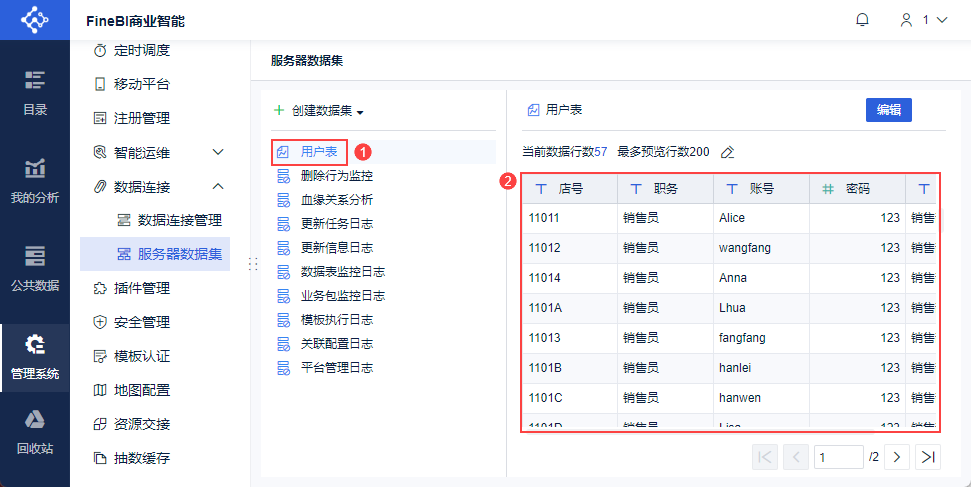Click the pencil icon beside preview row count

pos(728,152)
